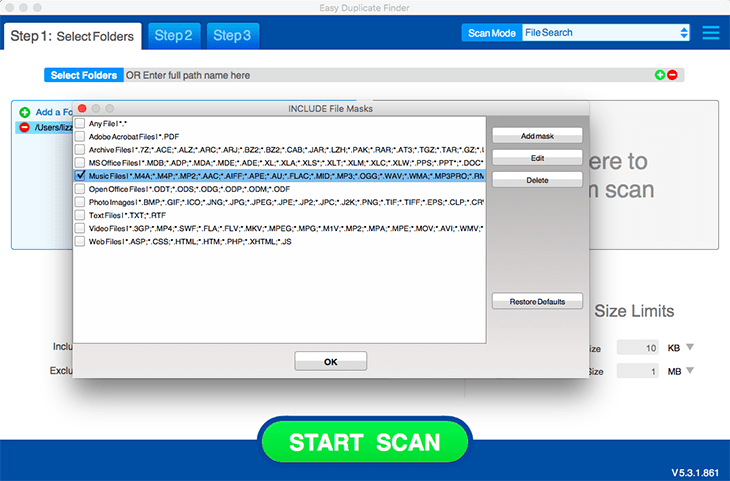Confirm the dialog with OK
This screenshot has height=481, width=730.
pyautogui.click(x=331, y=362)
